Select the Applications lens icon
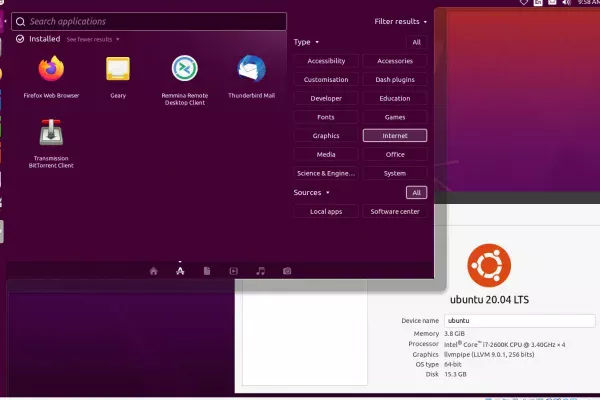Viewport: 600px width, 400px height. (180, 271)
